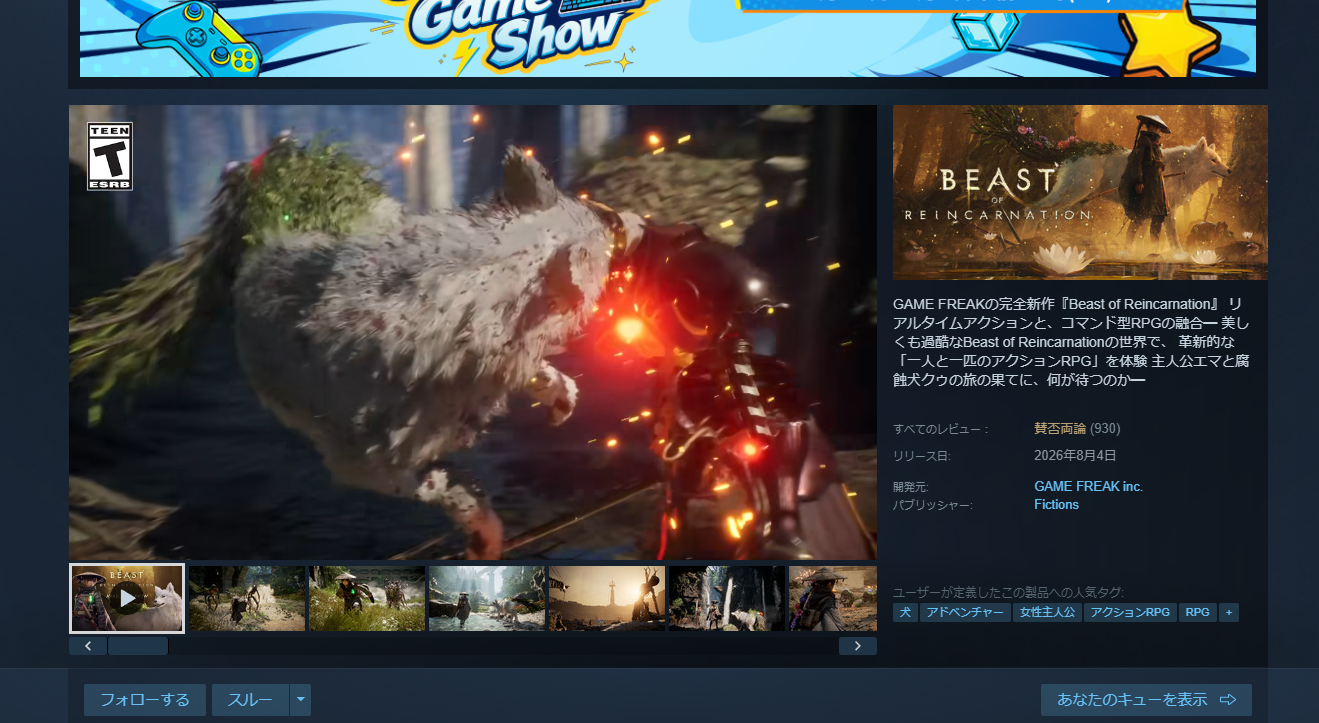Select the アクションRPG tag
Screen dimensions: 1319x723
click(1130, 612)
